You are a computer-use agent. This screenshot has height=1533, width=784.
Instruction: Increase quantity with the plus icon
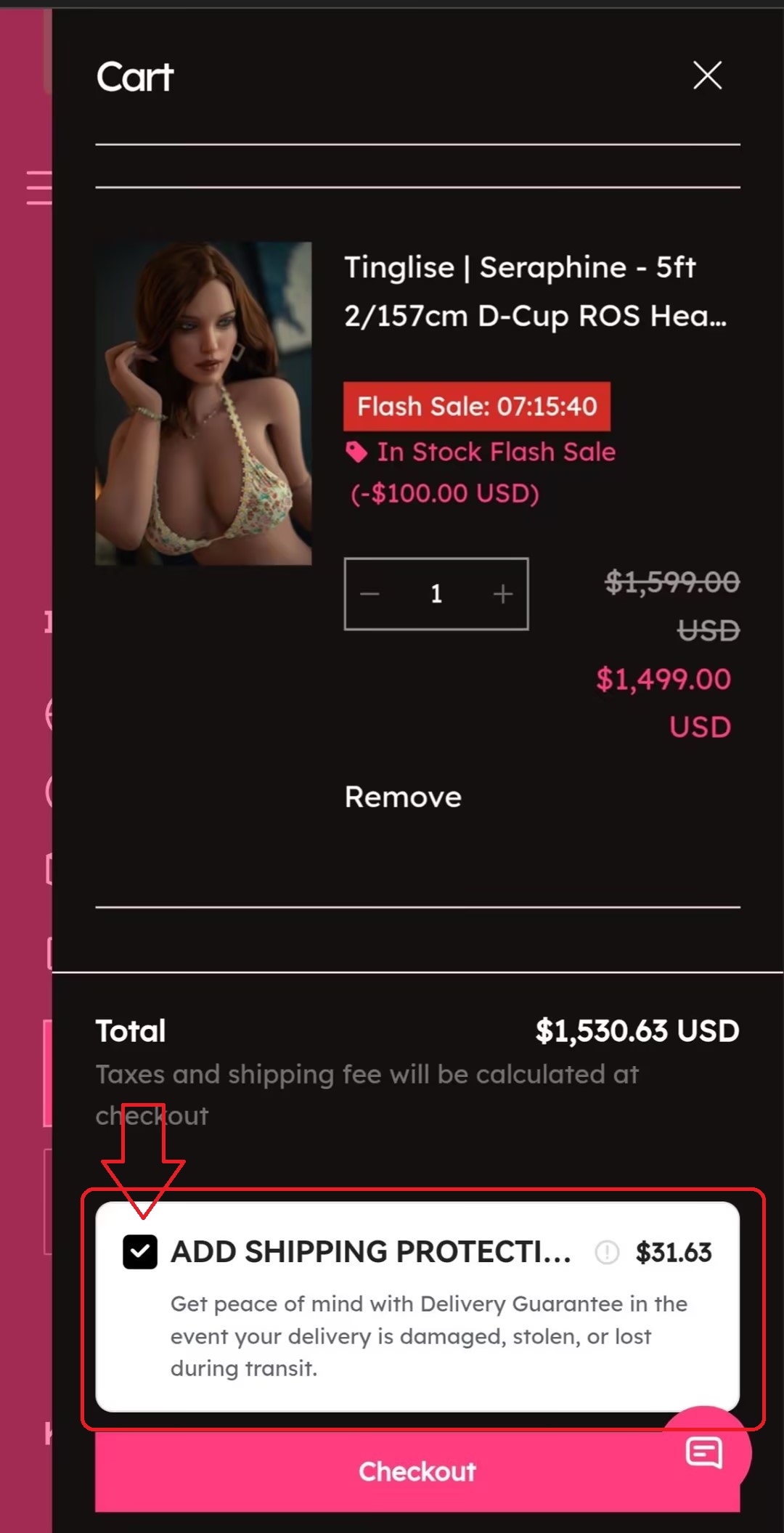pos(503,594)
